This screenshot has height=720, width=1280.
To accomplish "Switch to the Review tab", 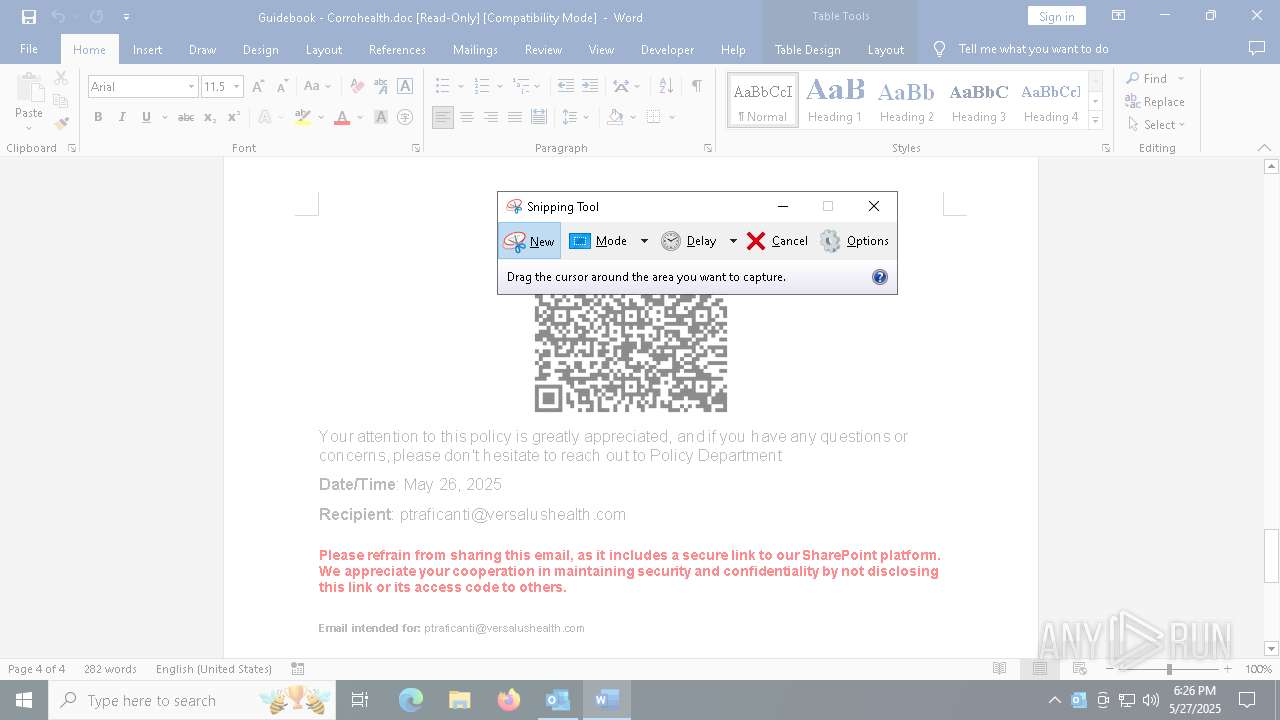I will 543,49.
